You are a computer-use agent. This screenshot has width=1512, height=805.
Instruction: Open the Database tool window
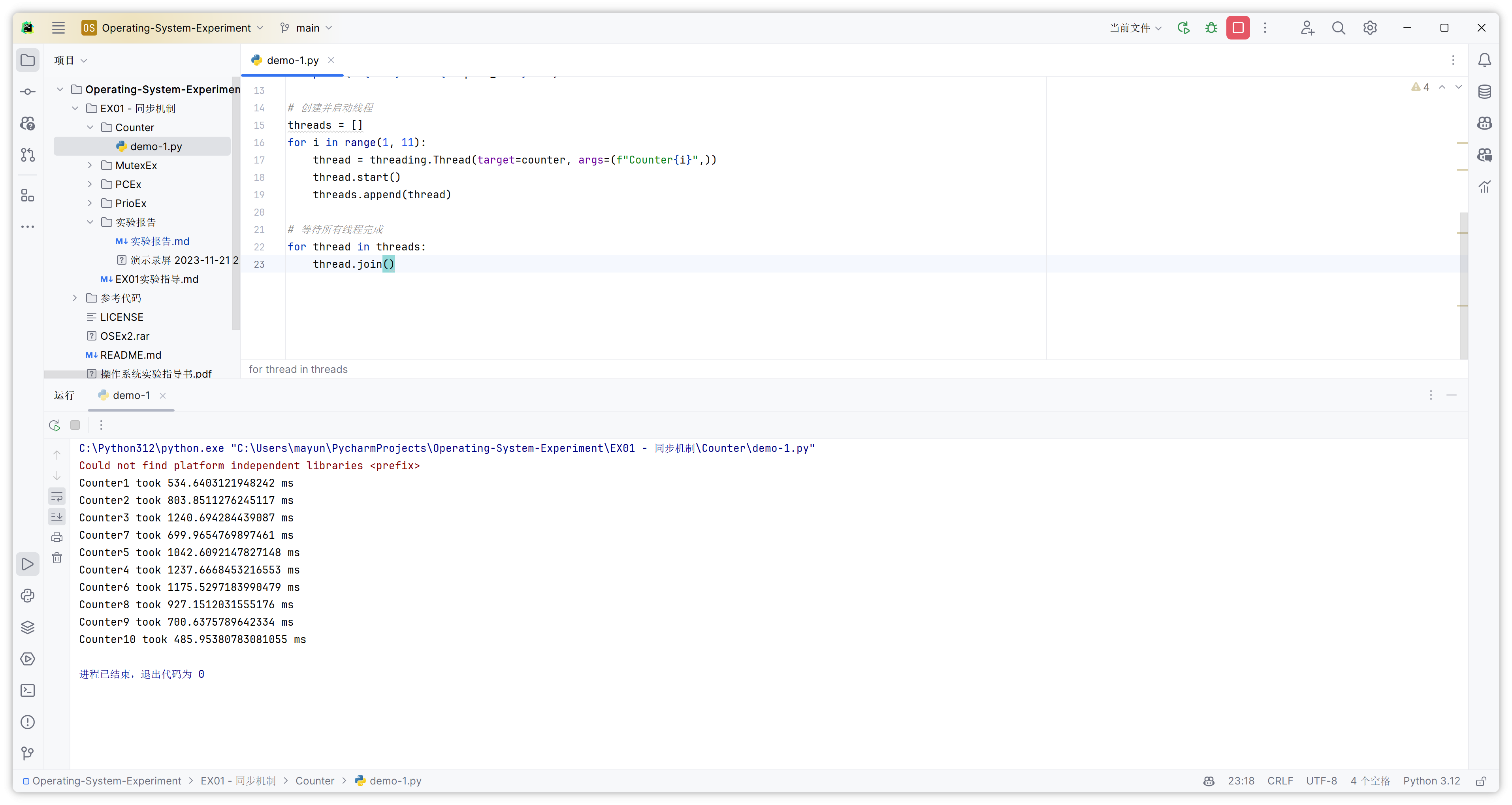[x=1484, y=92]
